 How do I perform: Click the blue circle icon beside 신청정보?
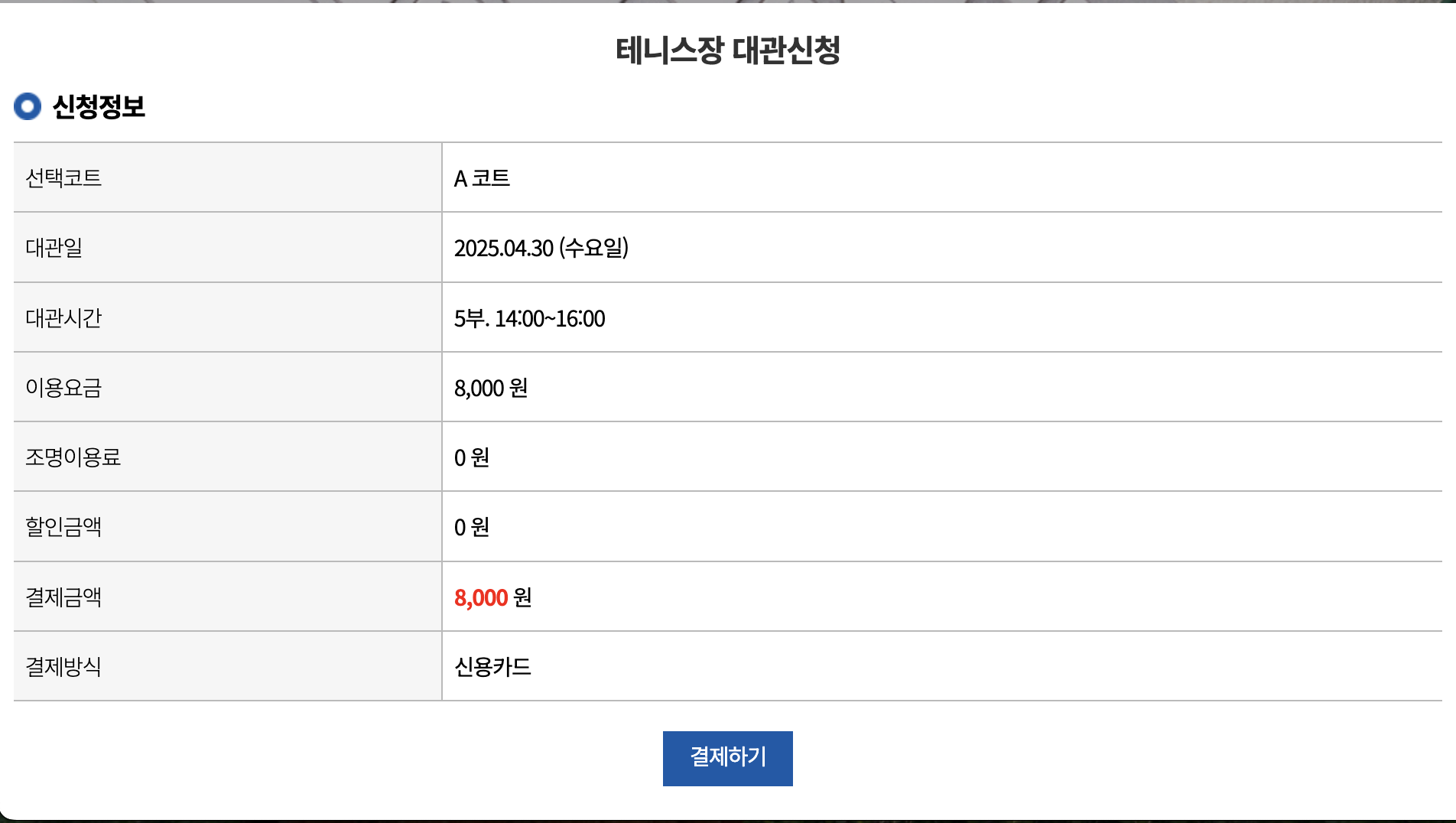pyautogui.click(x=28, y=106)
